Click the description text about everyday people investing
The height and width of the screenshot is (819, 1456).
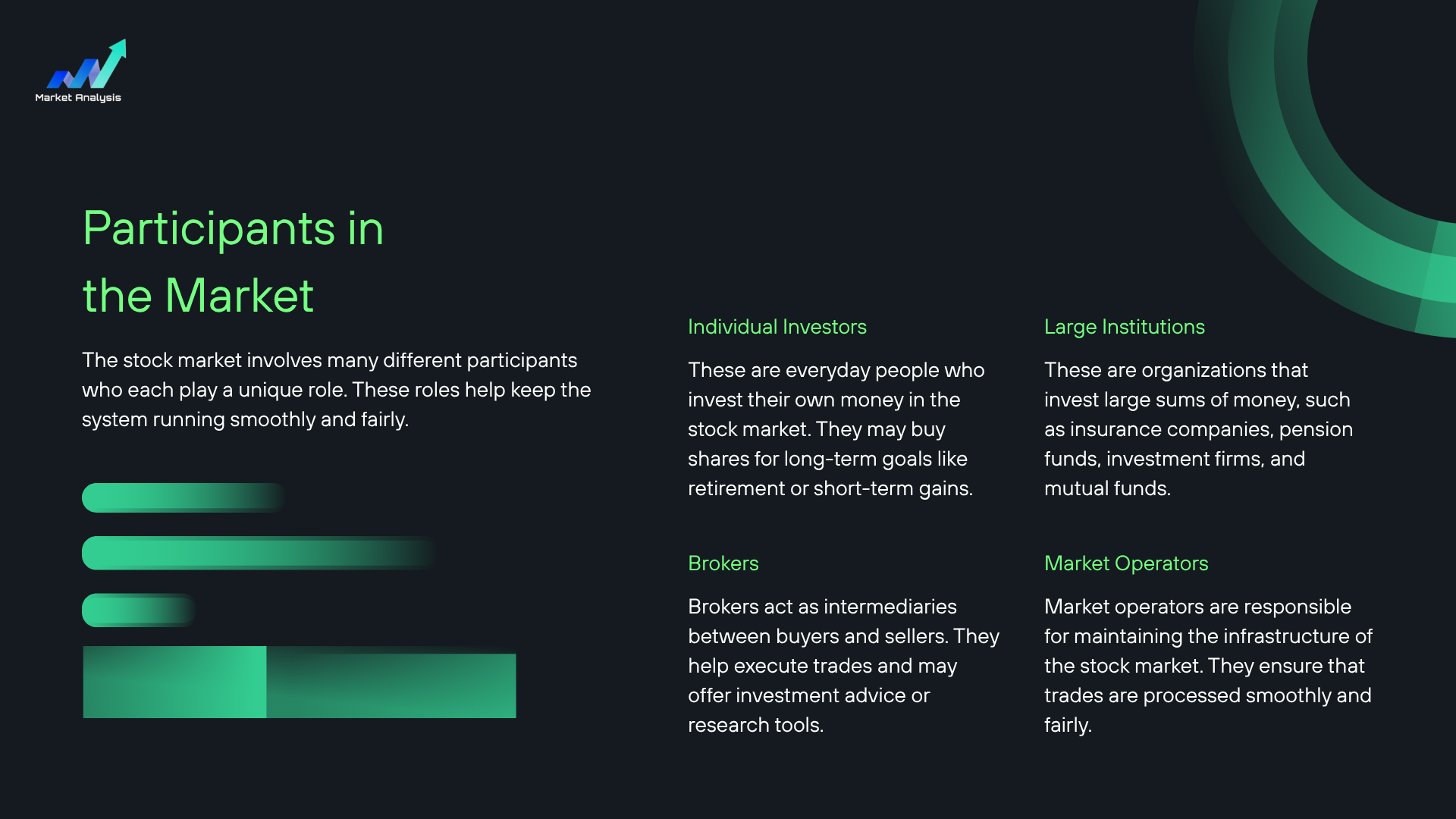tap(836, 429)
